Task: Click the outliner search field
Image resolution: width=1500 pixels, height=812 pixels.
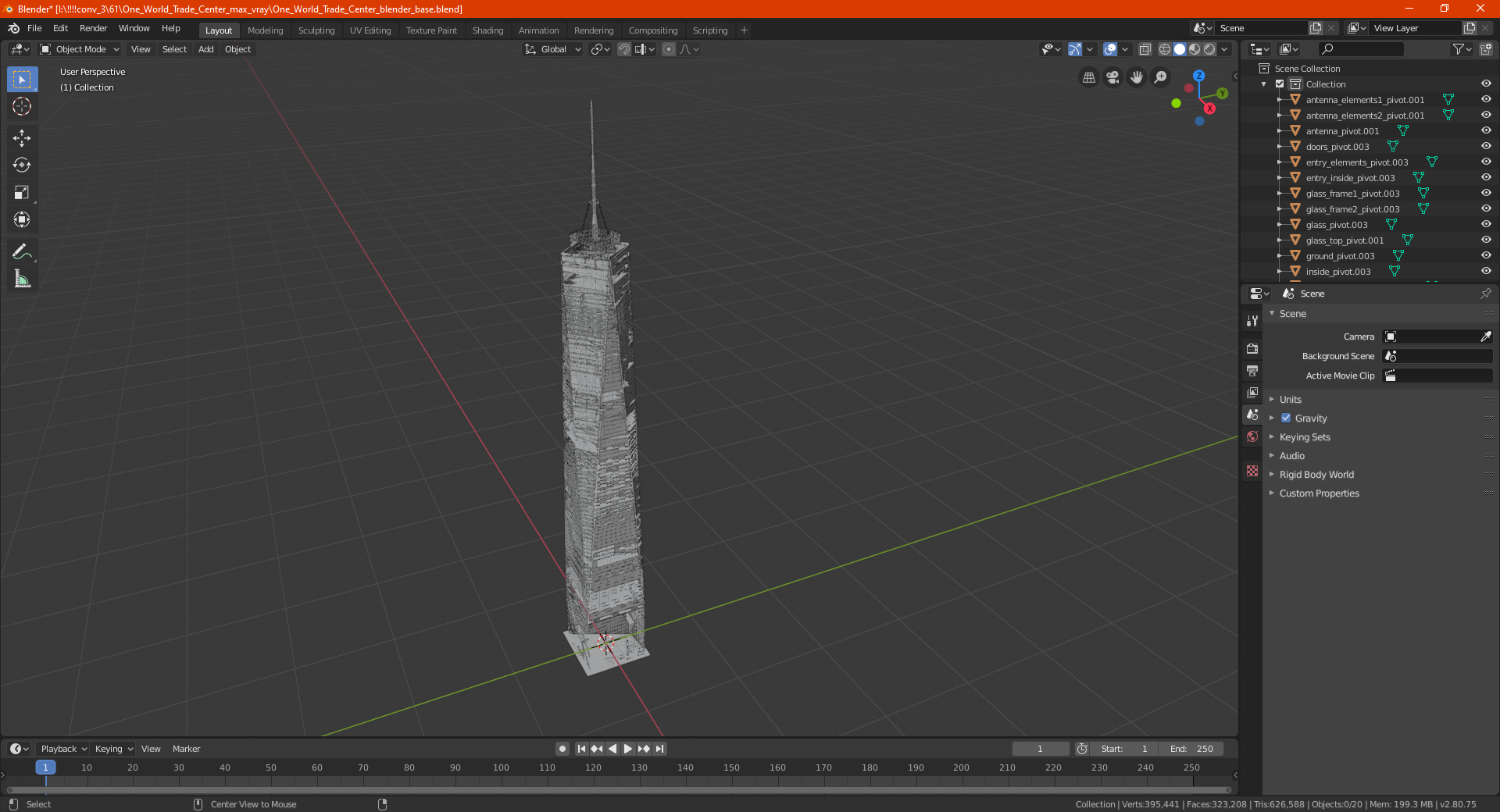Action: [1360, 49]
